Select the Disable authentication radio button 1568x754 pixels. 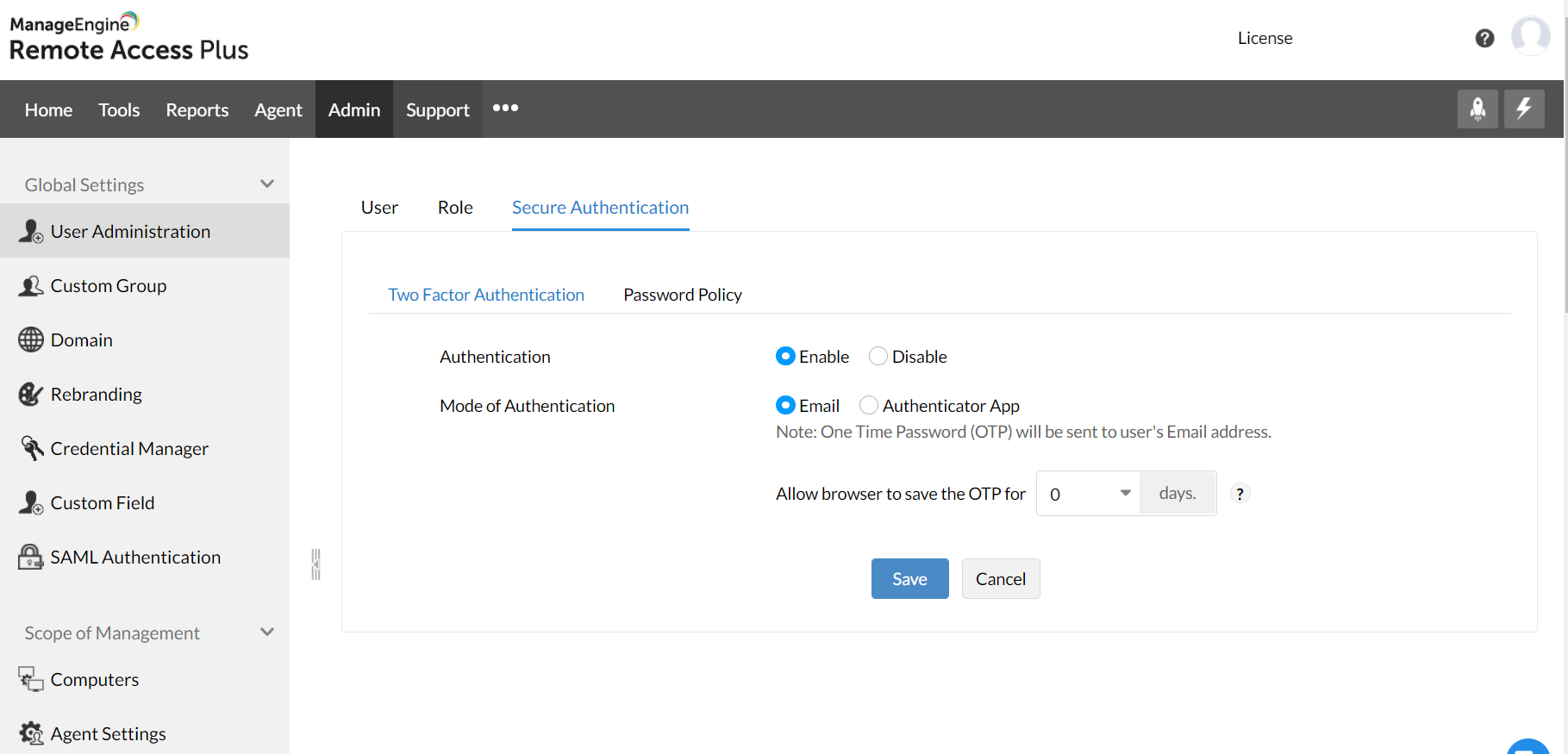[878, 357]
